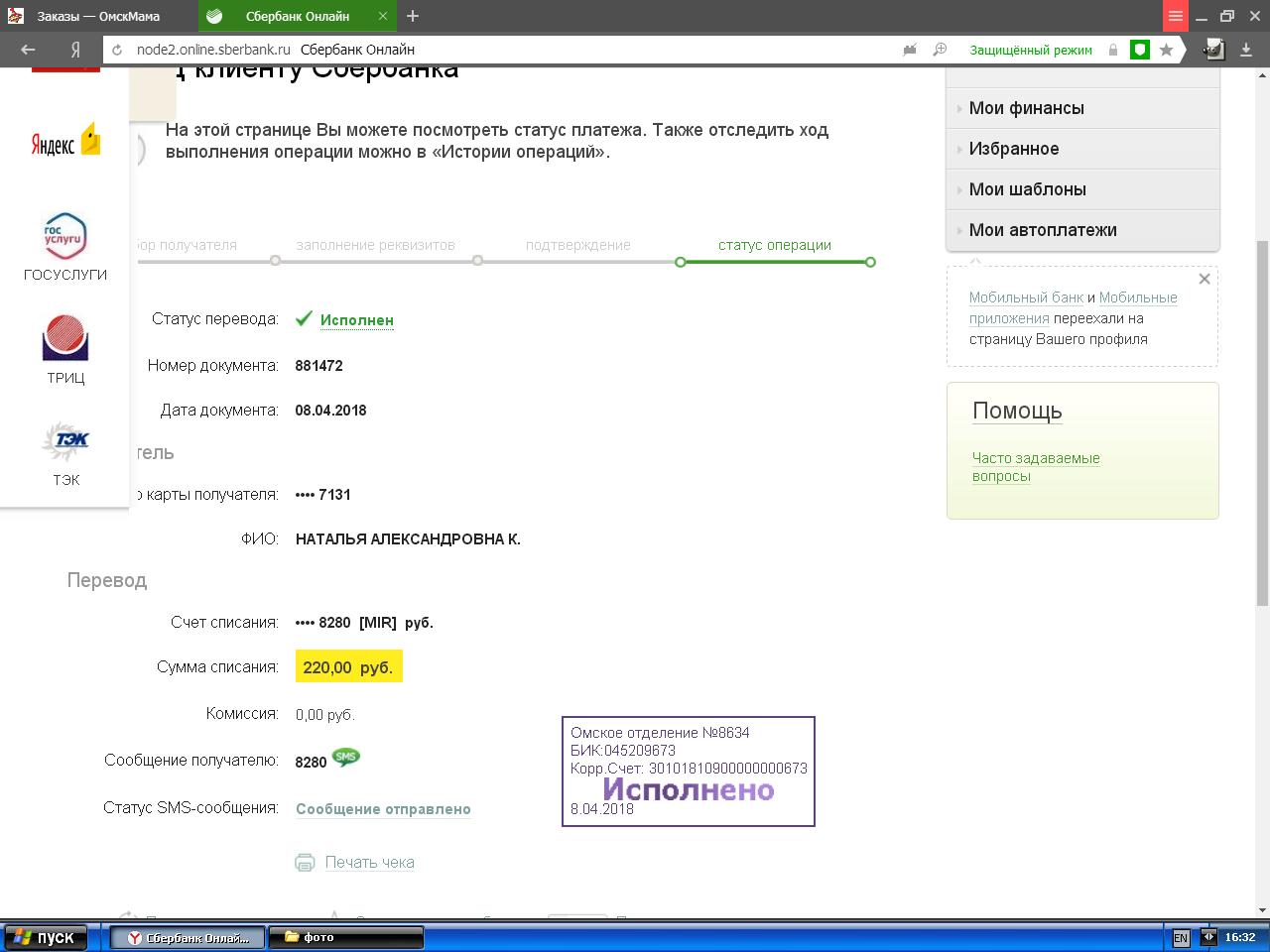Open the ТЭК sidebar shortcut
Image resolution: width=1270 pixels, height=952 pixels.
(x=65, y=453)
